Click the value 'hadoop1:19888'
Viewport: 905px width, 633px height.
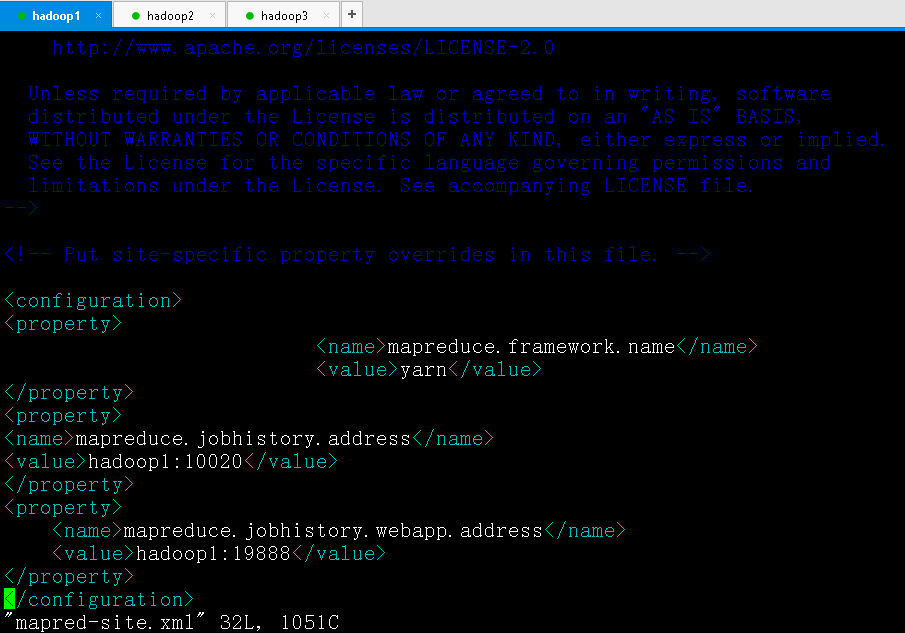(213, 554)
